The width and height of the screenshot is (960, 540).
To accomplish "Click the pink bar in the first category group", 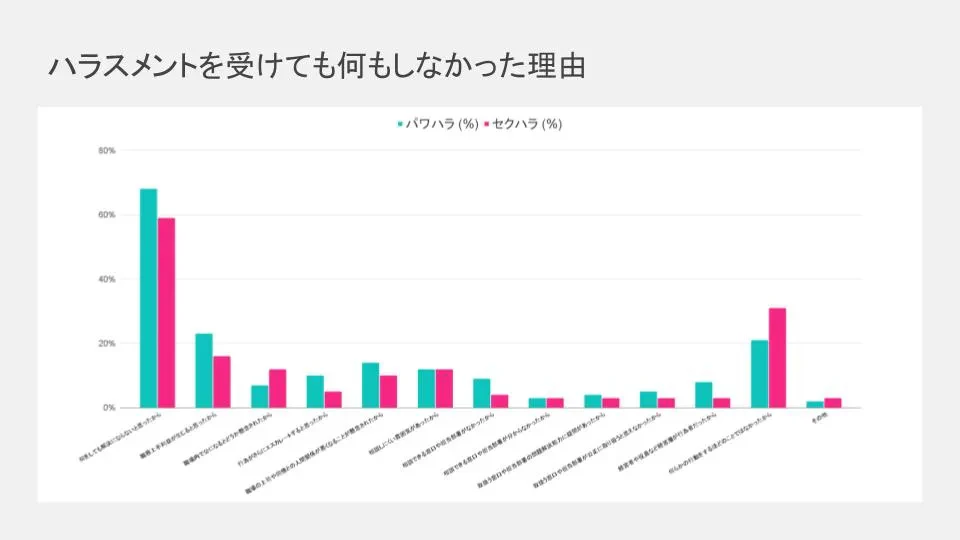I will (167, 312).
